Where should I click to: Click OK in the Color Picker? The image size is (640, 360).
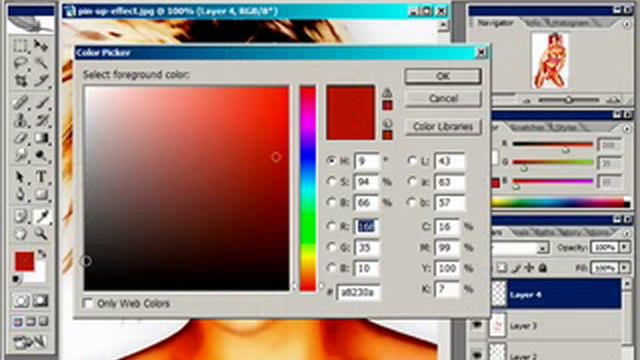coord(443,76)
